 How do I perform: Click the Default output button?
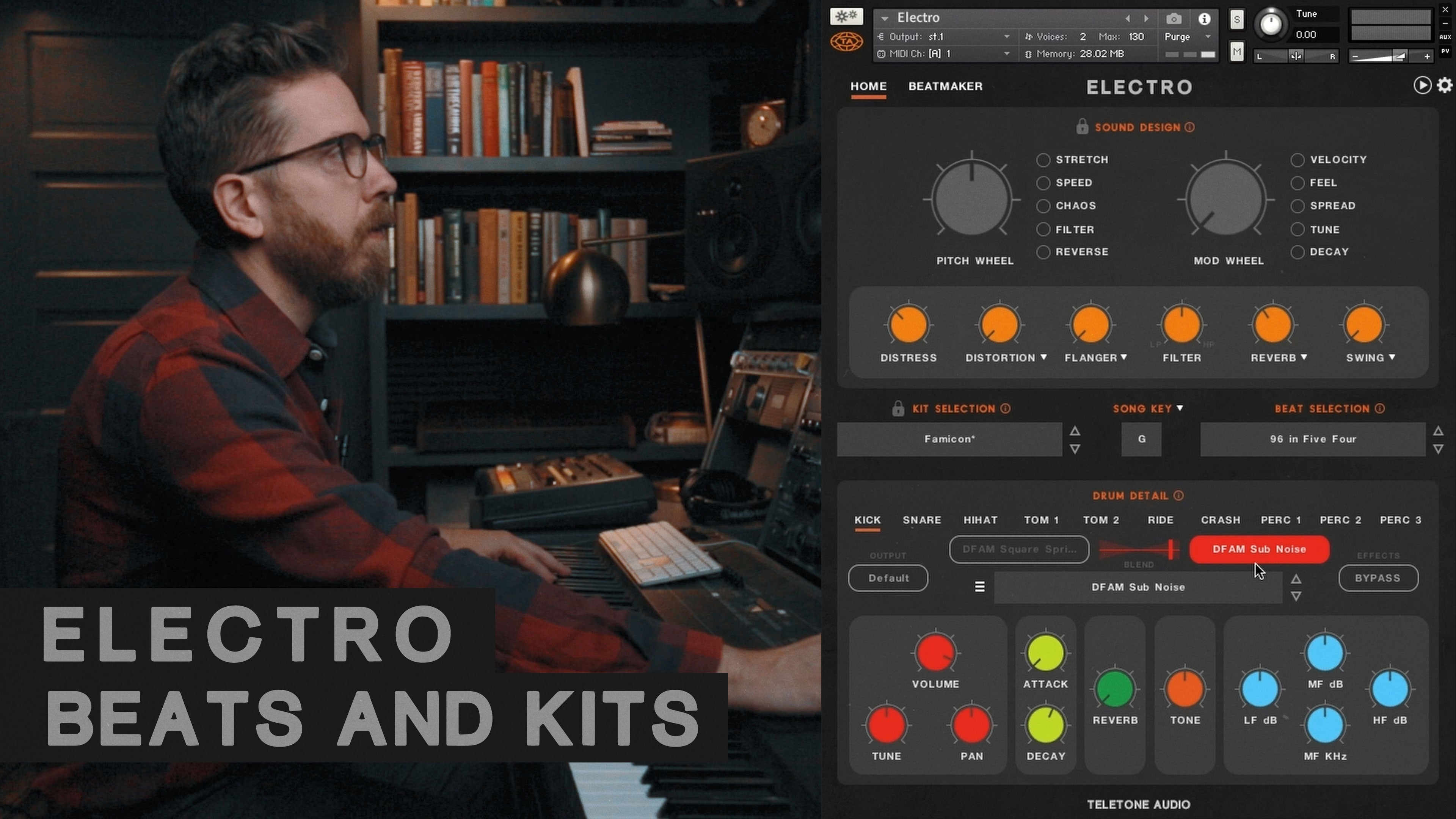tap(888, 578)
